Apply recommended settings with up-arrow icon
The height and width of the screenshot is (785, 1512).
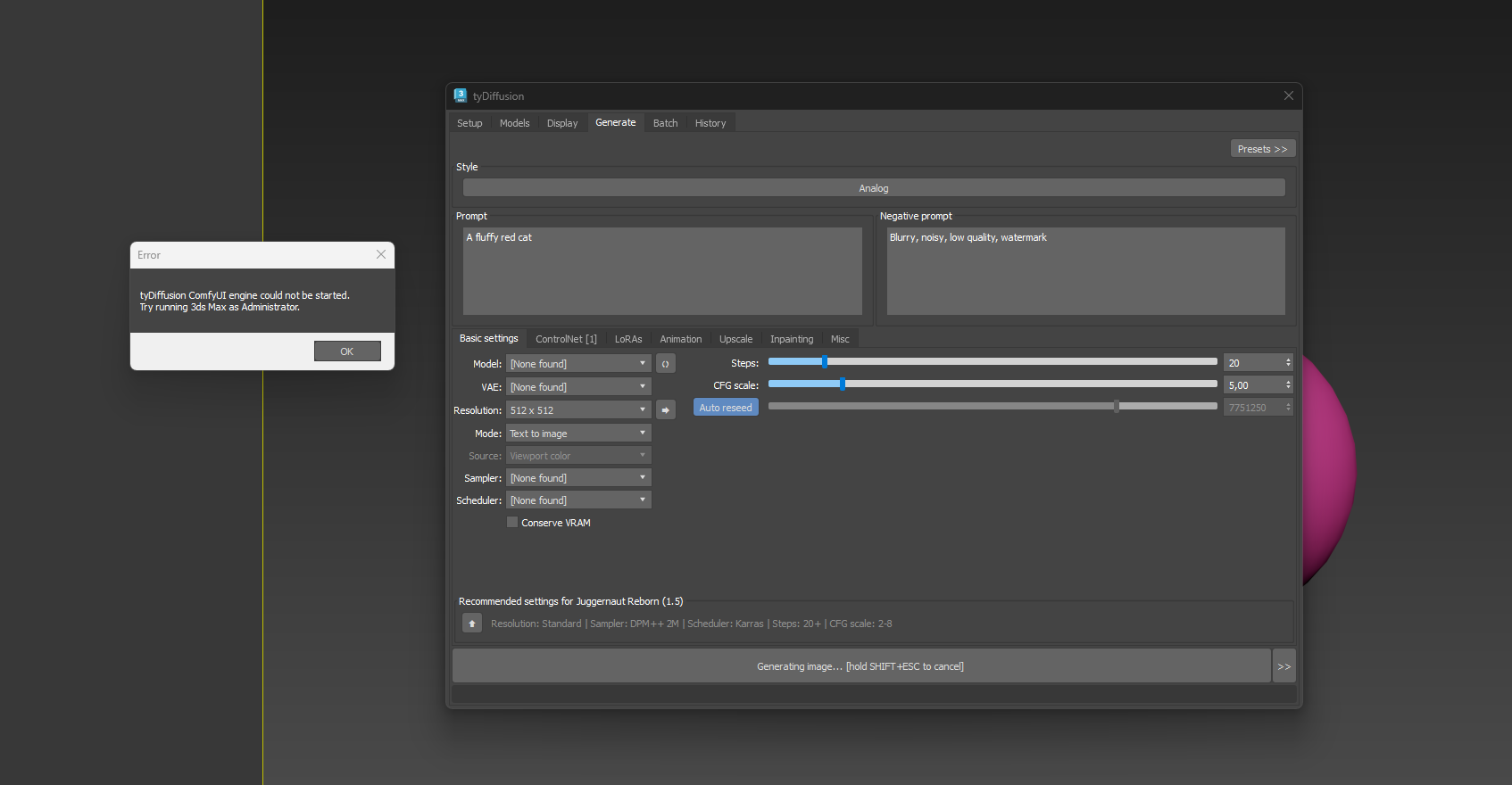(x=472, y=624)
